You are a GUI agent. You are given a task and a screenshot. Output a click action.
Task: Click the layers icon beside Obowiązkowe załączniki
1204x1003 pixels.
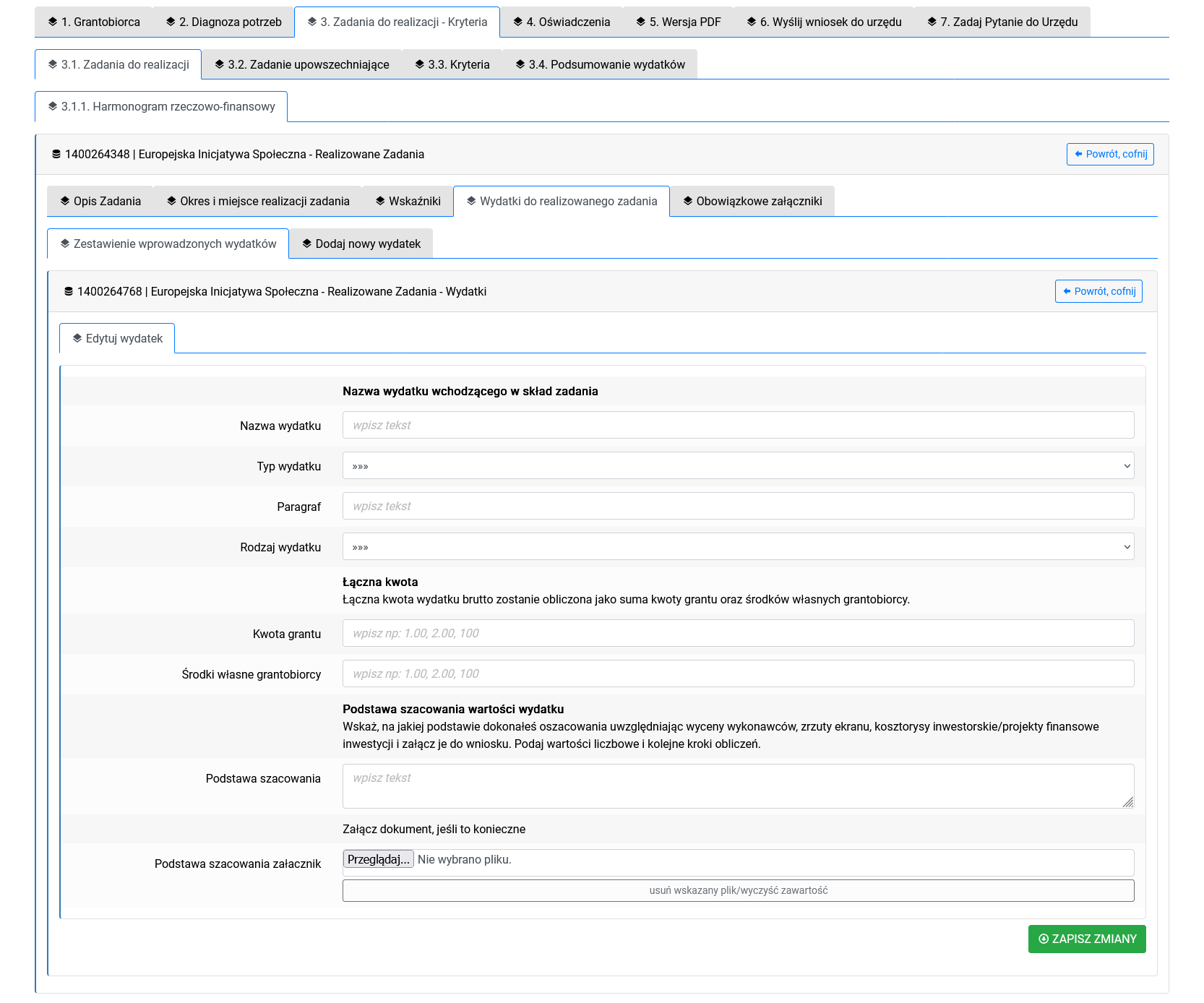[x=688, y=201]
